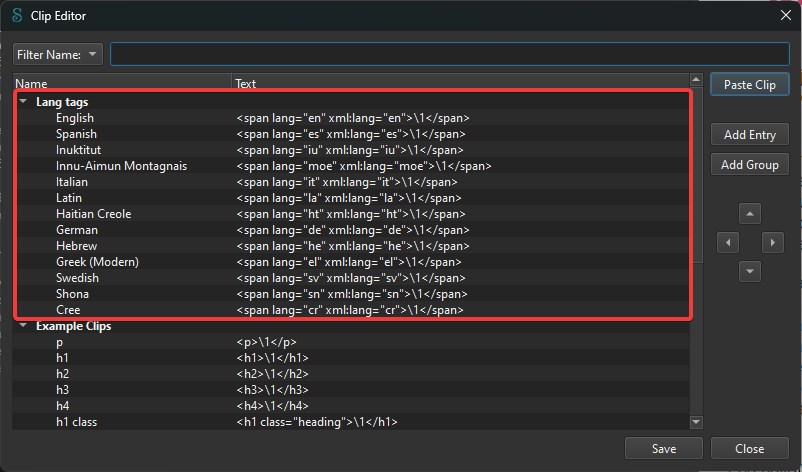Close the Clip Editor dialog with X
Viewport: 802px width, 472px height.
(786, 15)
